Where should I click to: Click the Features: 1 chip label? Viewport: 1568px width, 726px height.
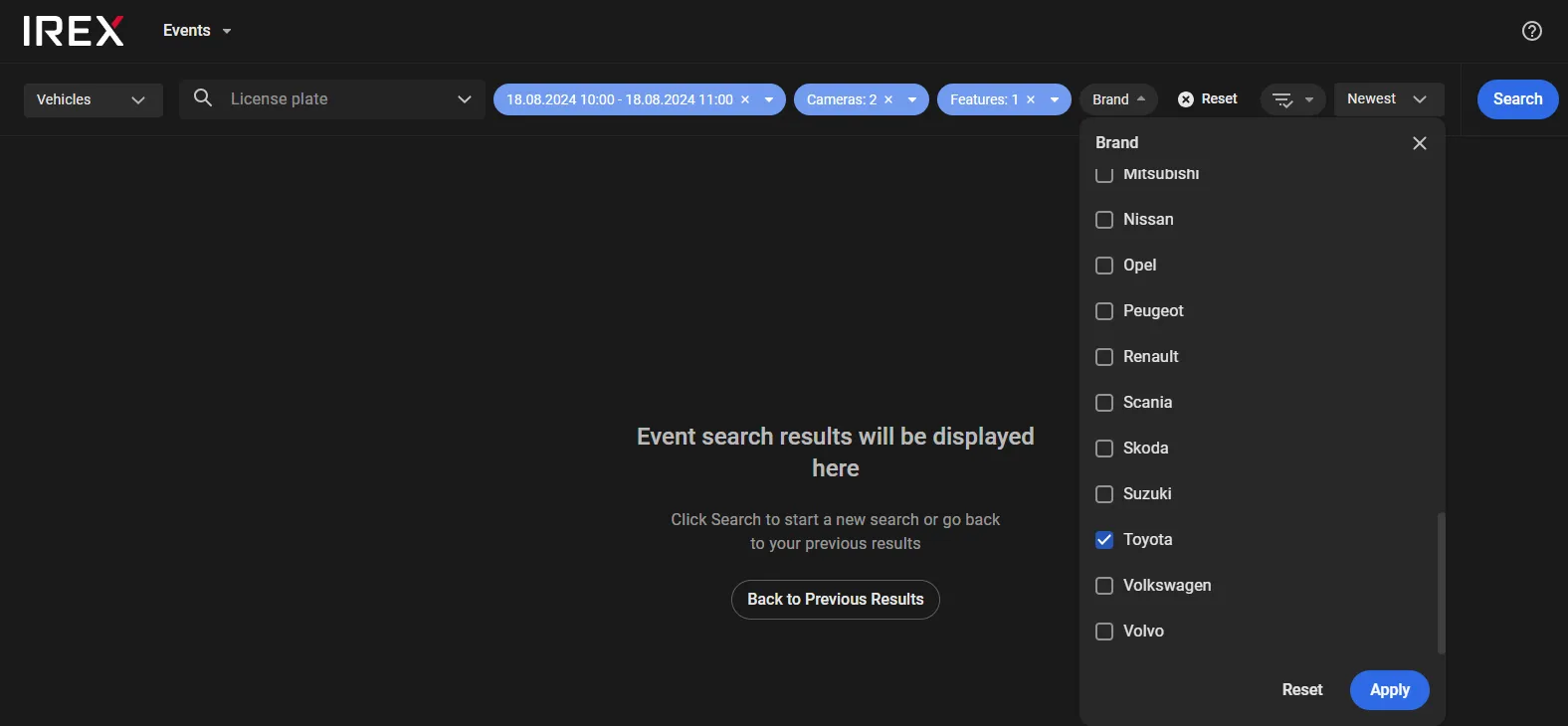pyautogui.click(x=984, y=99)
